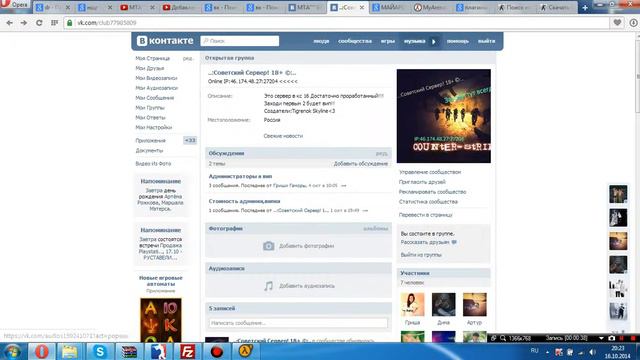Open 'Приложения' in the sidebar
640x360 pixels.
pyautogui.click(x=151, y=140)
